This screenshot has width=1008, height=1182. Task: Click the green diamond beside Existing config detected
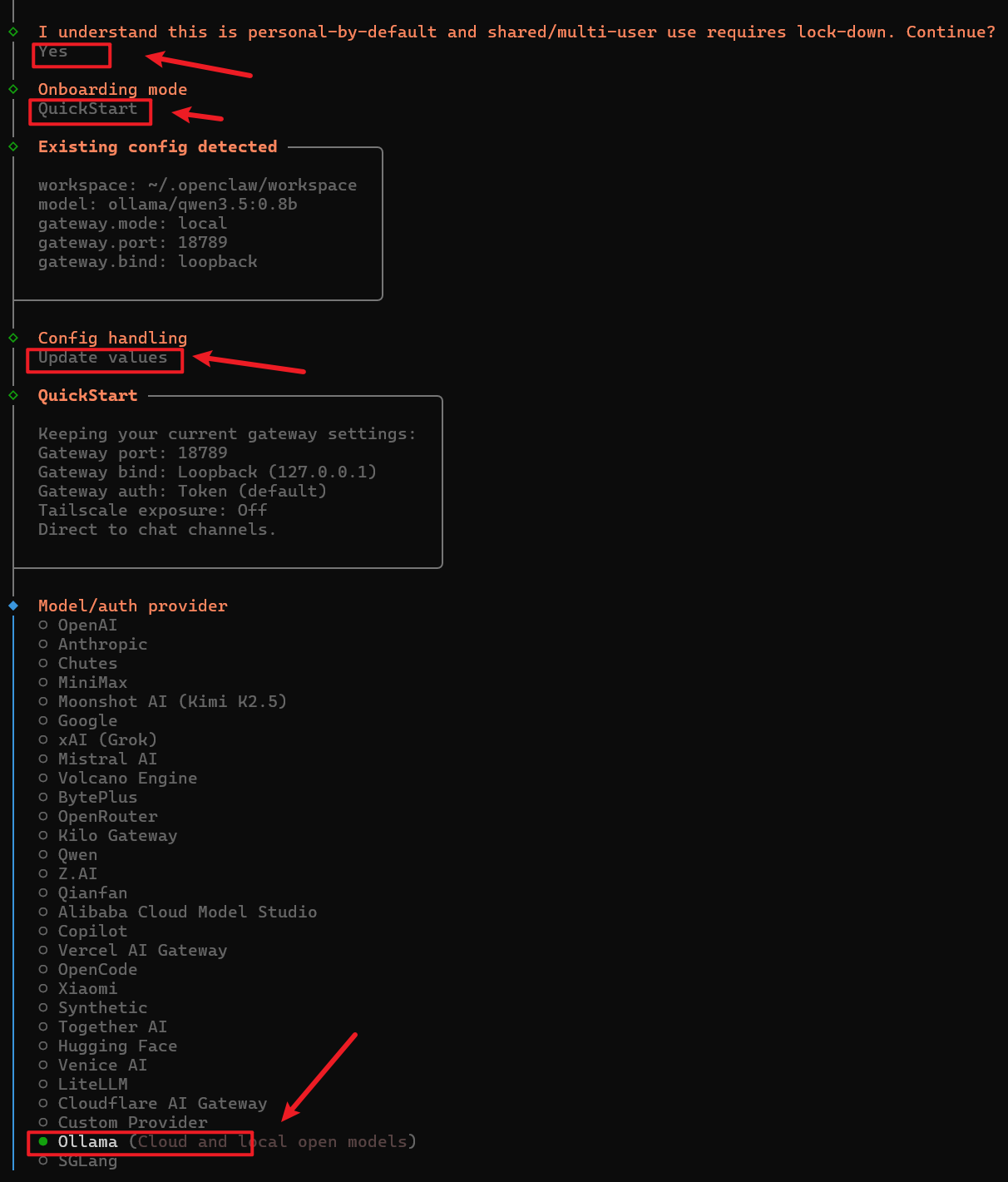tap(13, 146)
